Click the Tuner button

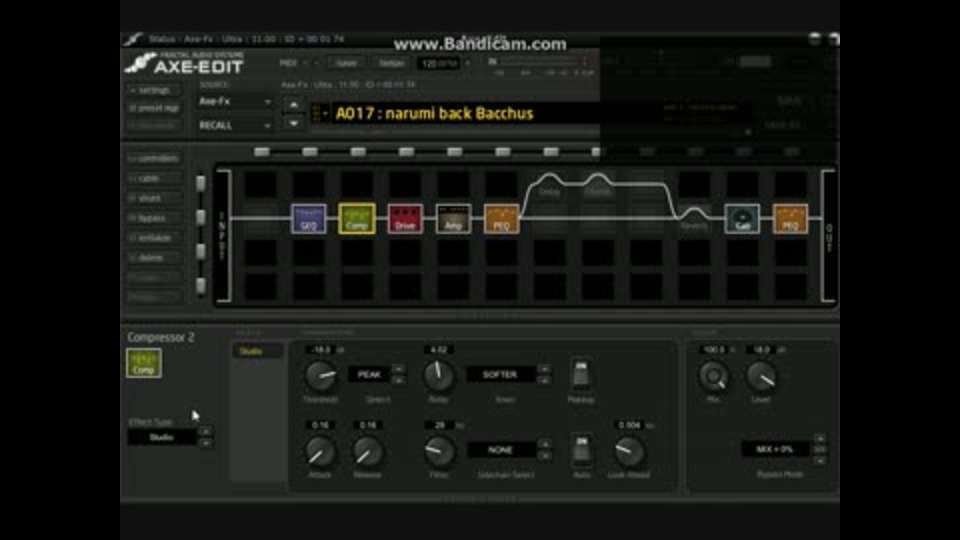[346, 63]
